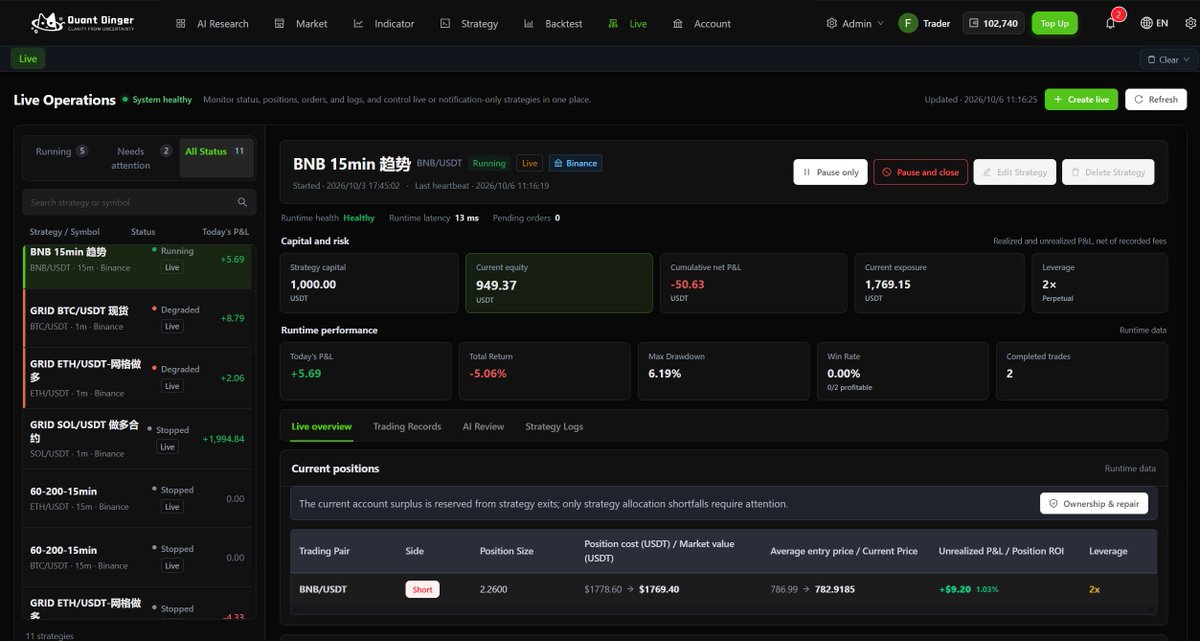Click the globe language icon
1200x641 pixels.
(x=1146, y=23)
